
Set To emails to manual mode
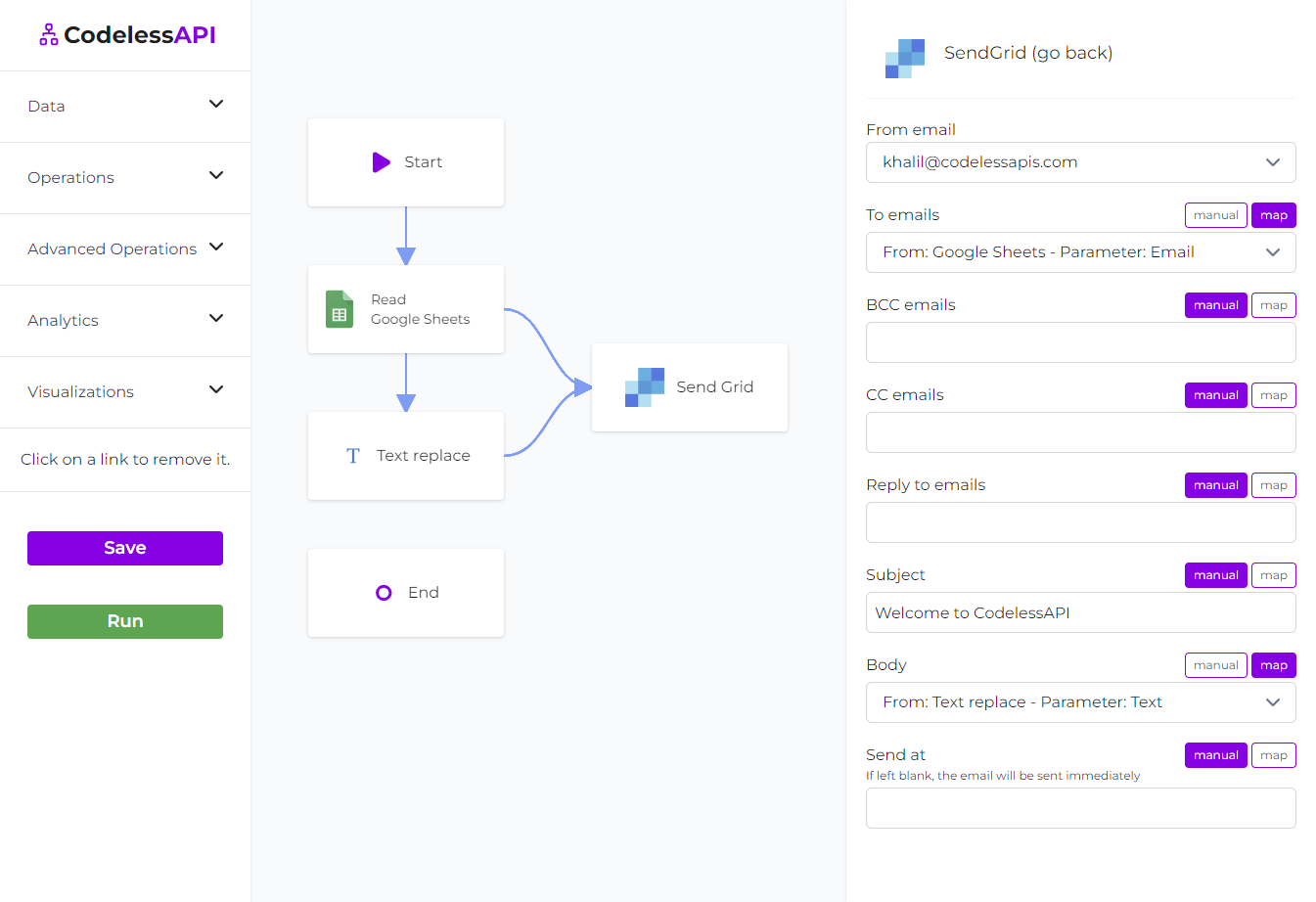pos(1216,215)
